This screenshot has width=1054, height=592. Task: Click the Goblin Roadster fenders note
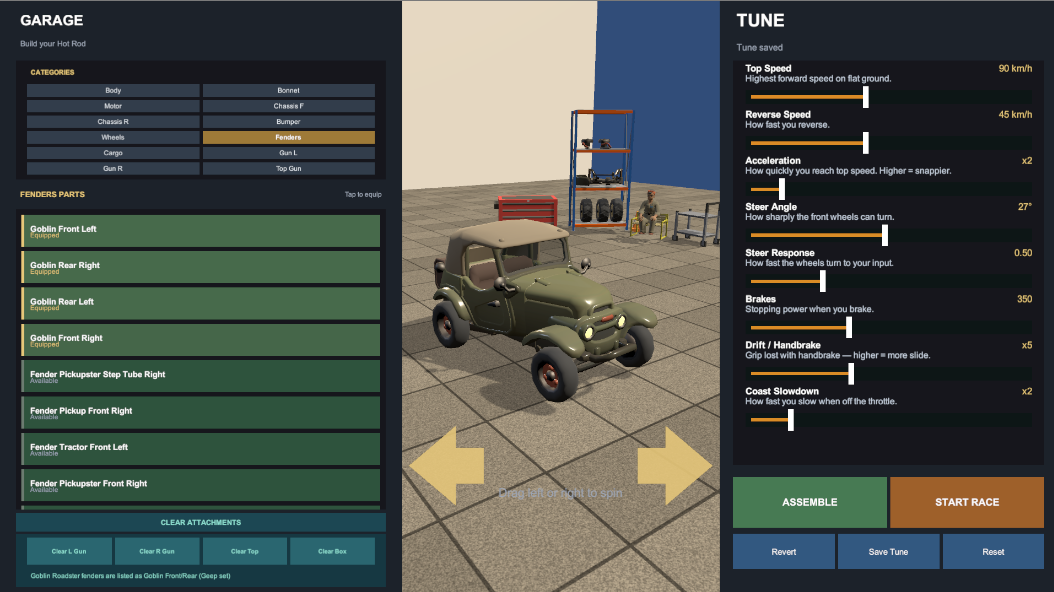pyautogui.click(x=130, y=576)
